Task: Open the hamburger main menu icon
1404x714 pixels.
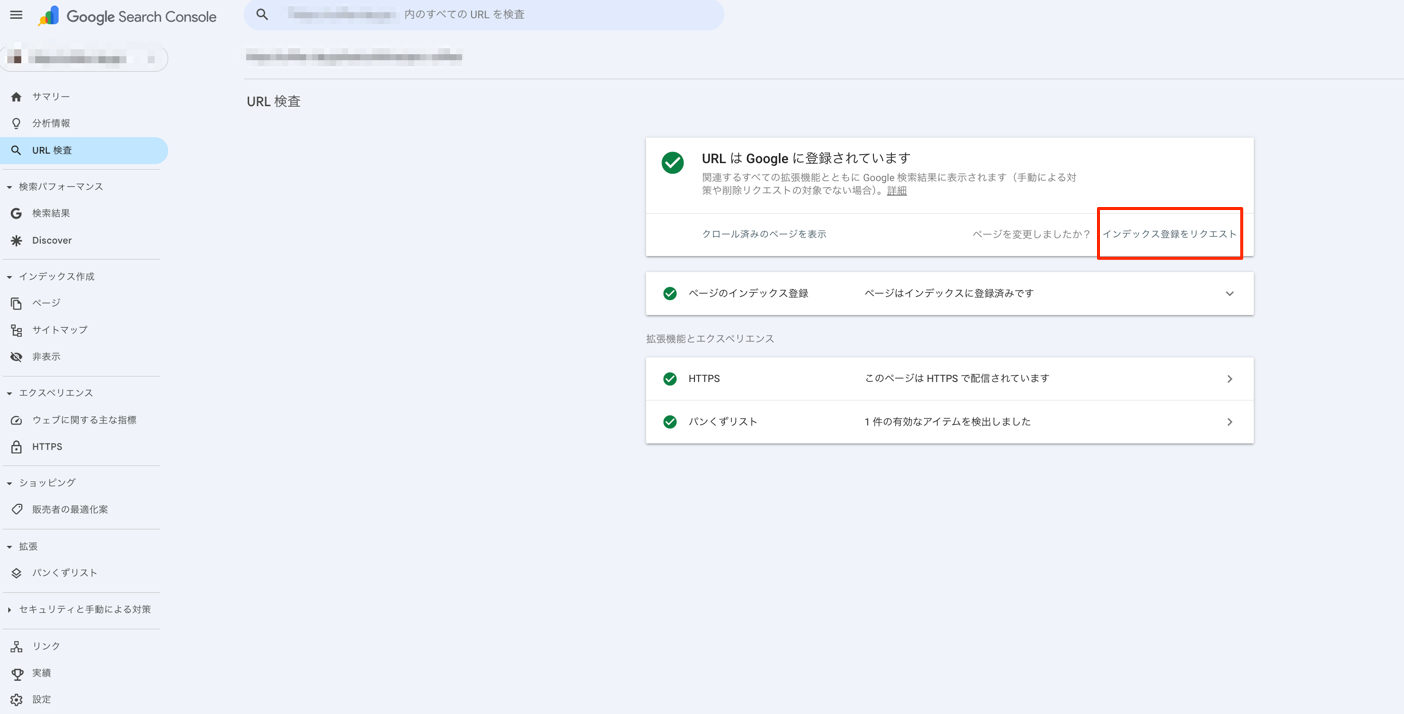Action: [x=16, y=15]
